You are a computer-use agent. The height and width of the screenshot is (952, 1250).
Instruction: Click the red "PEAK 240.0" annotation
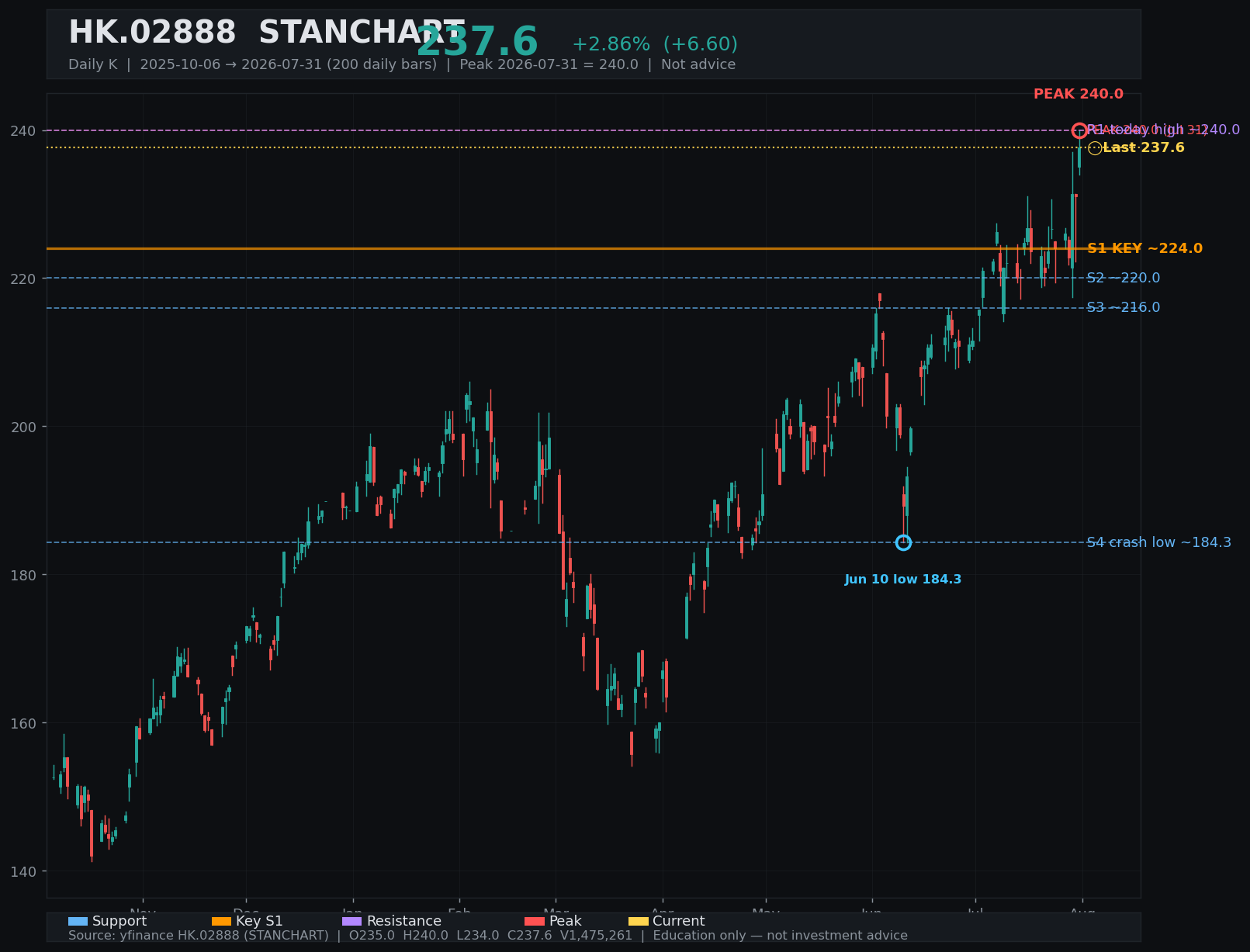(1078, 94)
